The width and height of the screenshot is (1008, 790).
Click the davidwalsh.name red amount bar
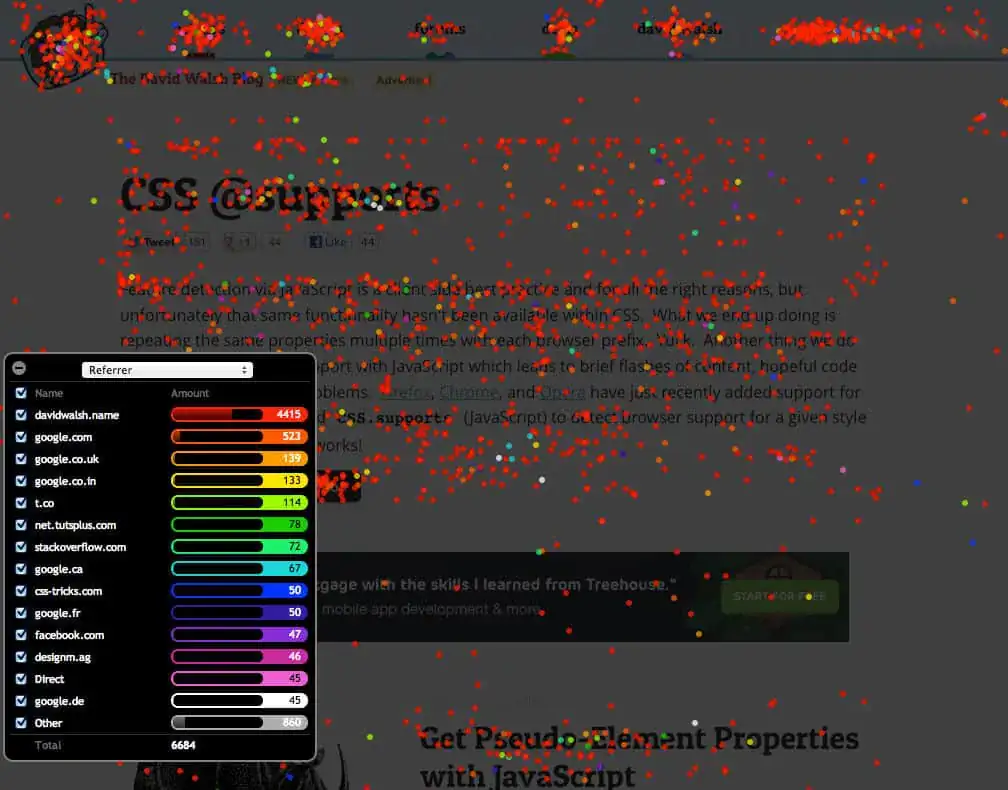[239, 414]
